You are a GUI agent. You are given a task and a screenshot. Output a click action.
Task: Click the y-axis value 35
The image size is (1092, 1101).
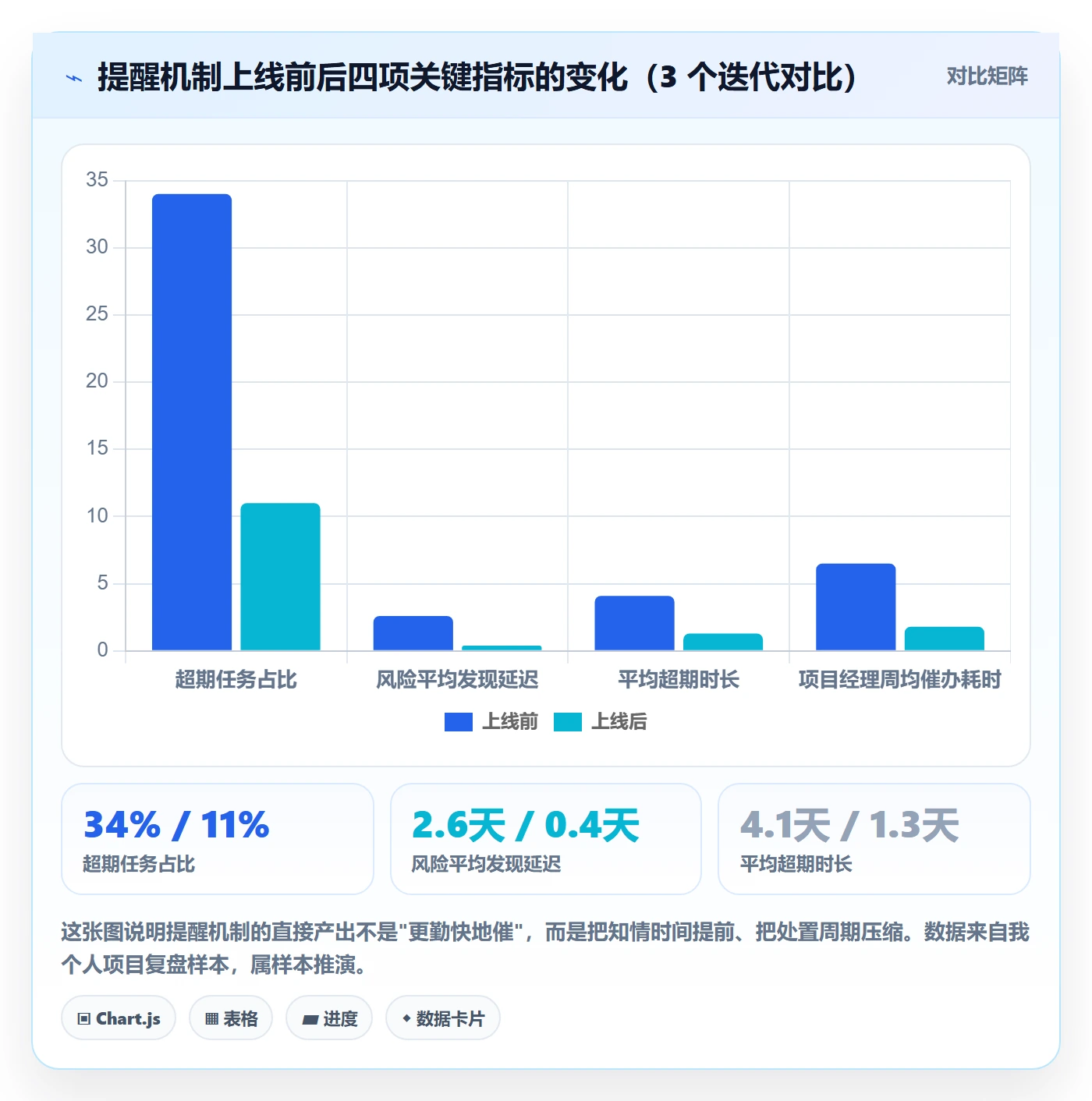pyautogui.click(x=97, y=180)
